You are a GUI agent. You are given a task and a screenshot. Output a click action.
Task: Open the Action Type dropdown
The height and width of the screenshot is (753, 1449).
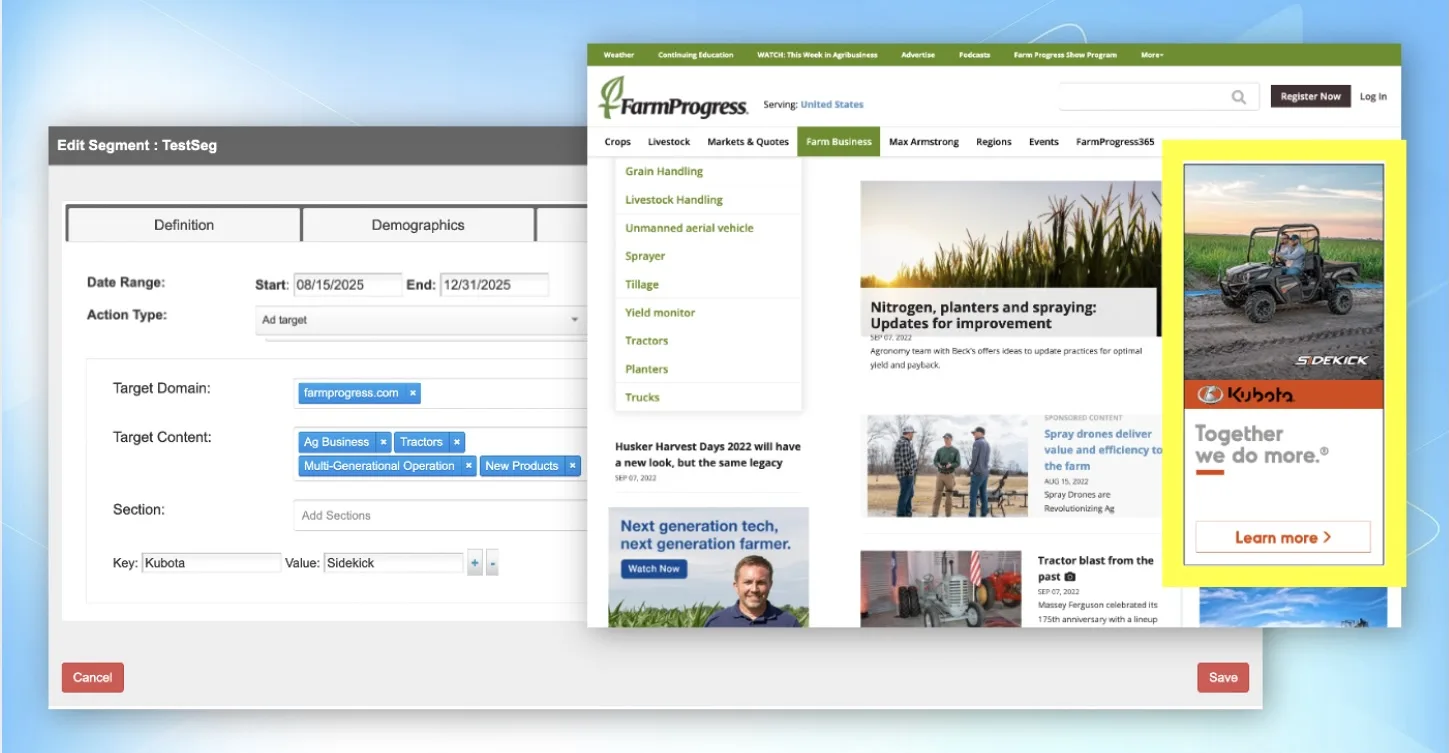421,320
